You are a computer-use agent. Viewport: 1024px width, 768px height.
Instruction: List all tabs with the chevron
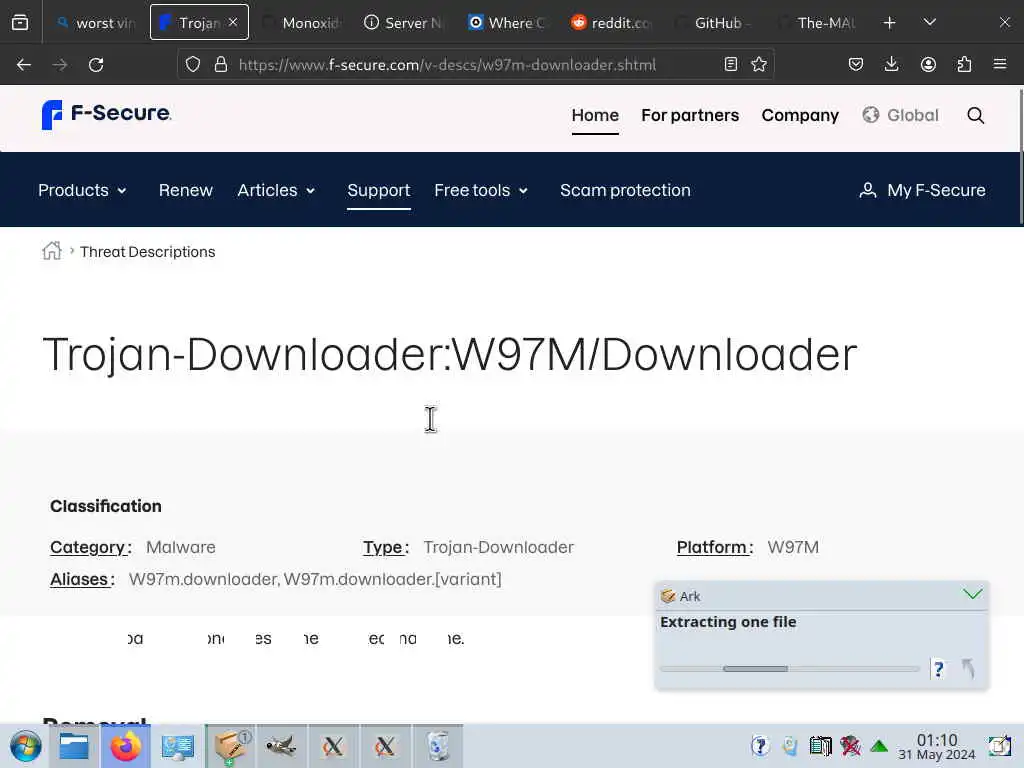click(930, 23)
